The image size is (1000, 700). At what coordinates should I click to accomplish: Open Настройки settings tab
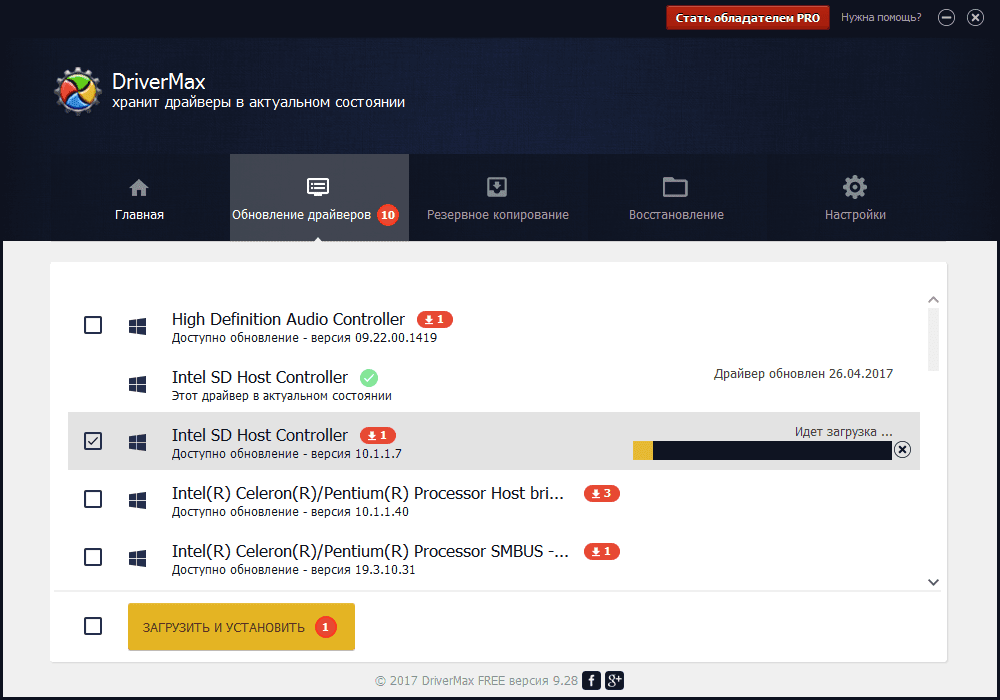tap(855, 198)
